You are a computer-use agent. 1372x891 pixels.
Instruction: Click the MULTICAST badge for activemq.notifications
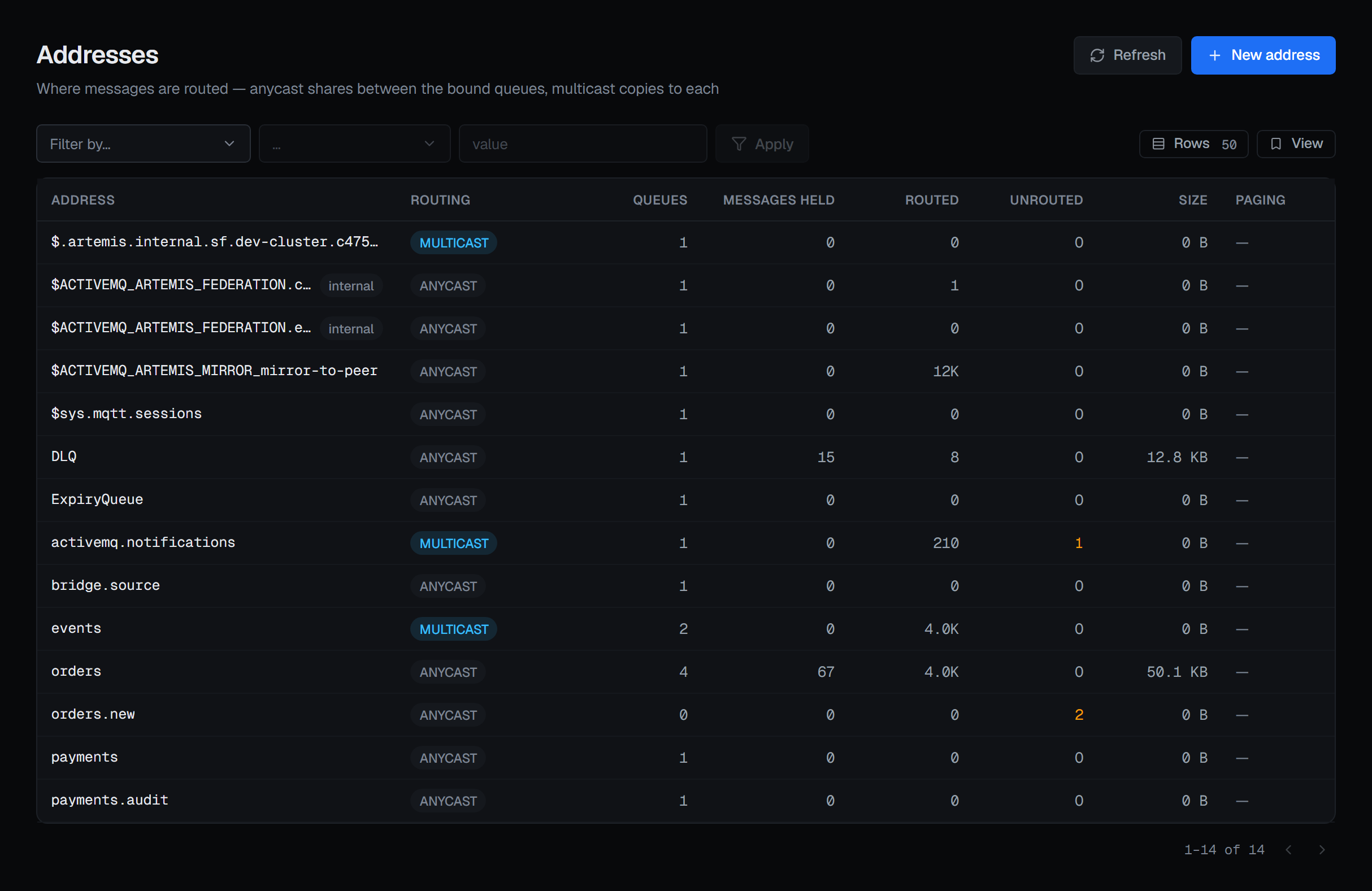(453, 543)
